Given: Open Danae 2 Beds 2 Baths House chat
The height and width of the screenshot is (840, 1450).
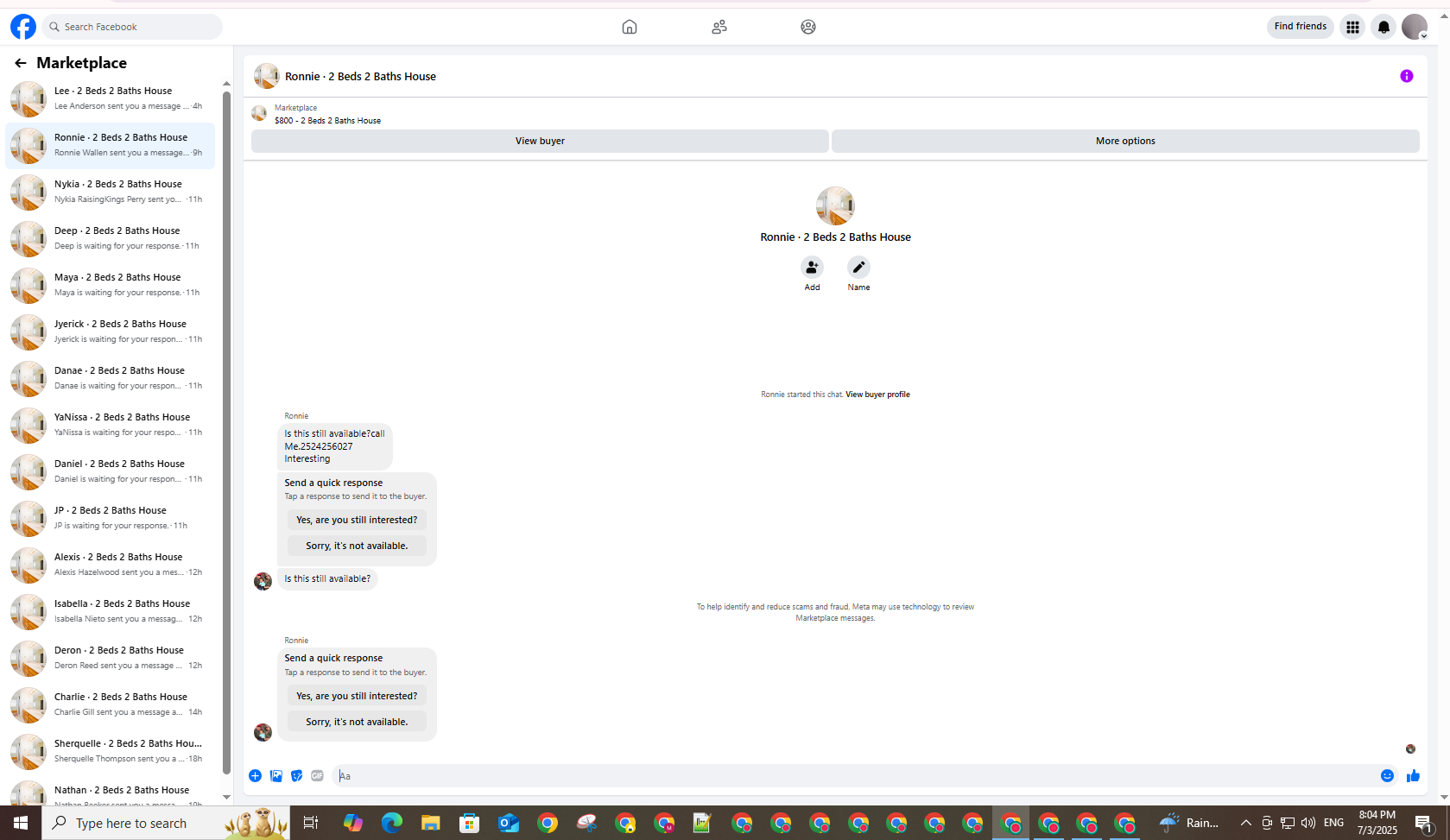Looking at the screenshot, I should pyautogui.click(x=111, y=379).
